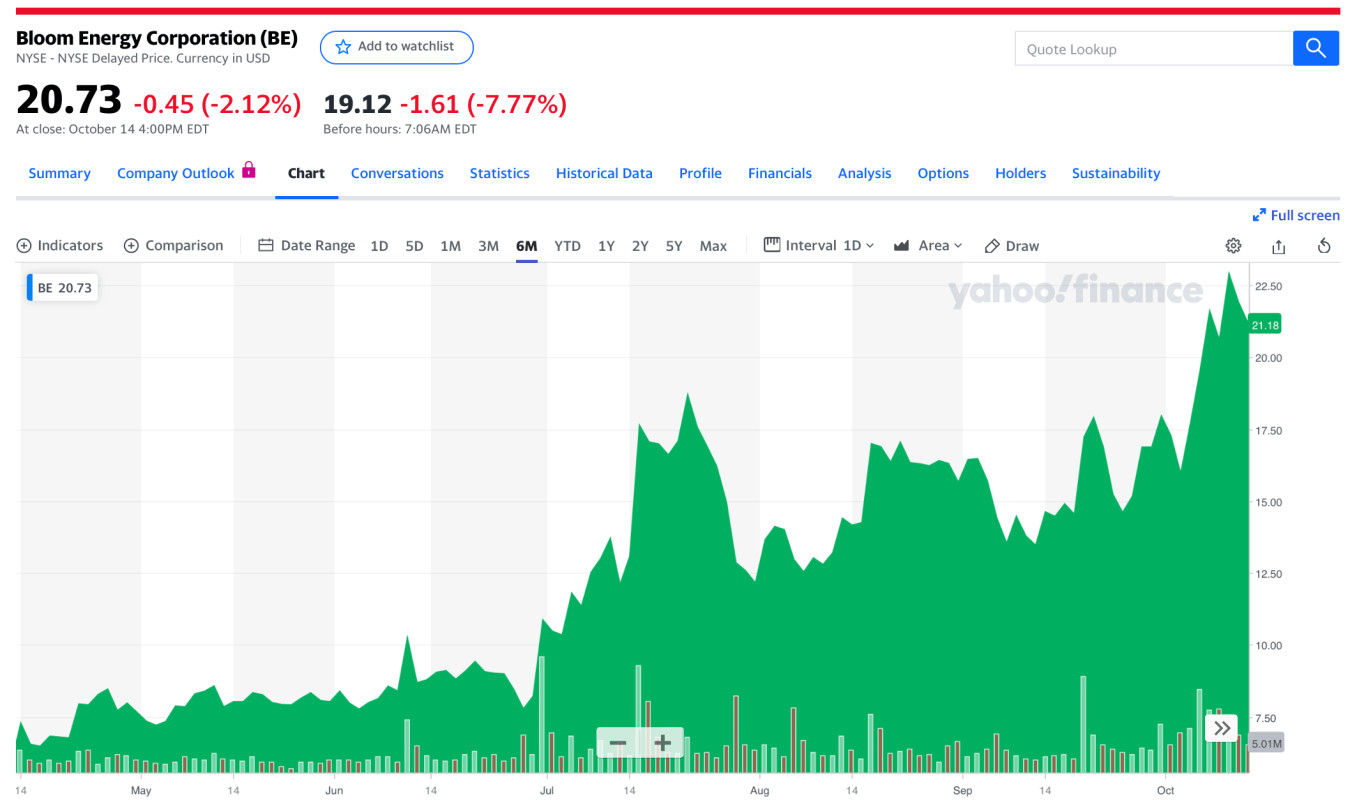1350x807 pixels.
Task: Reset chart with the undo arrow icon
Action: coord(1324,246)
